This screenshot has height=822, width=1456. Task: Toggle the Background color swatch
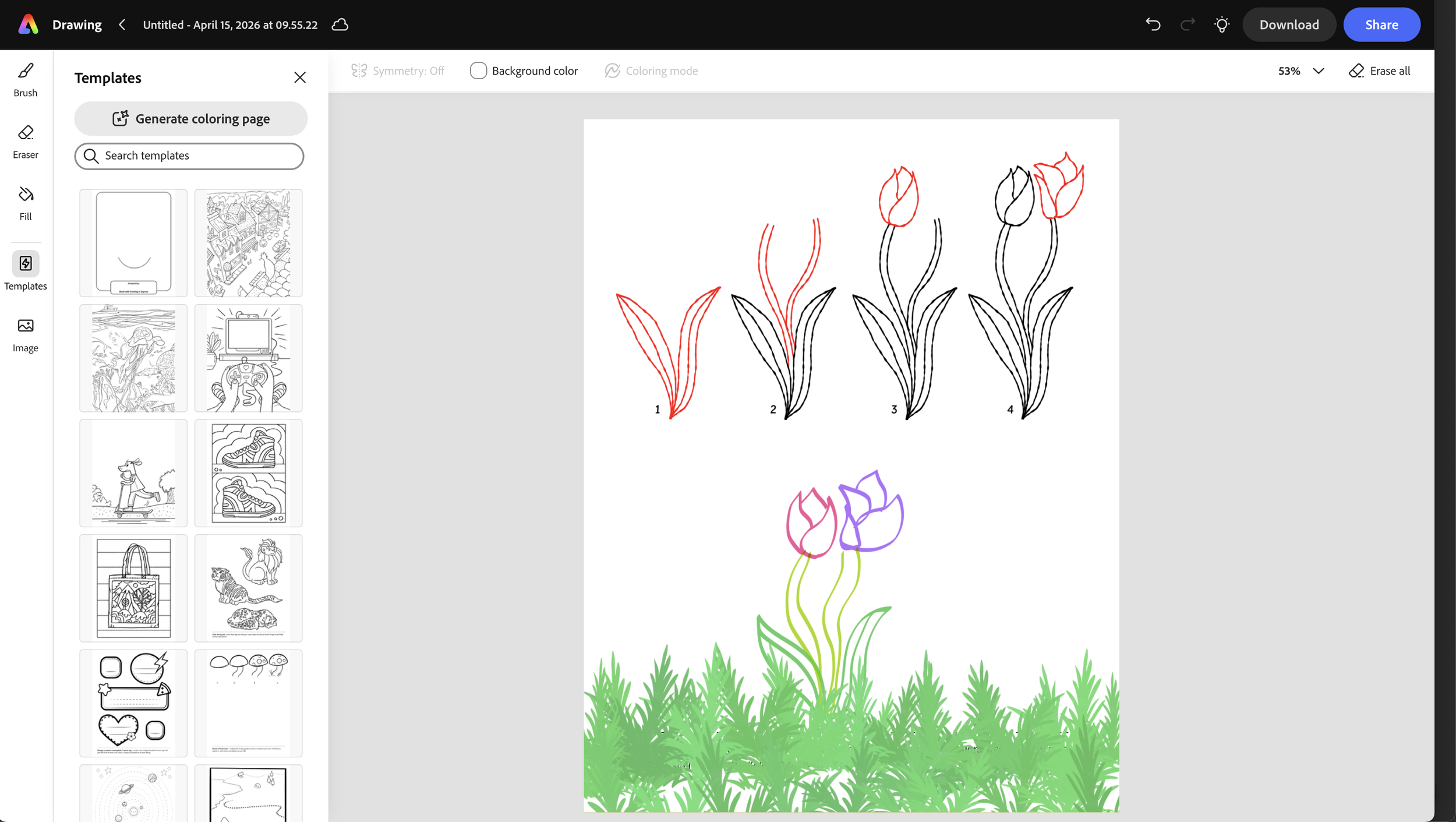point(478,70)
